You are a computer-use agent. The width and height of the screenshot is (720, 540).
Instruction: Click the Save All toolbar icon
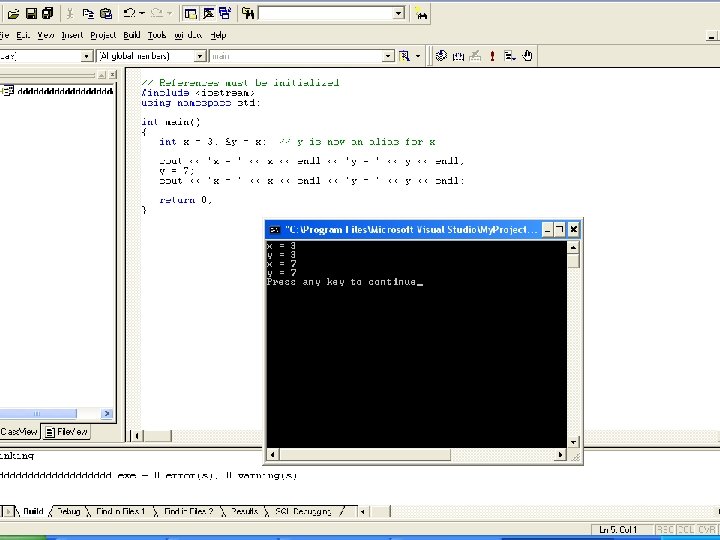(48, 13)
